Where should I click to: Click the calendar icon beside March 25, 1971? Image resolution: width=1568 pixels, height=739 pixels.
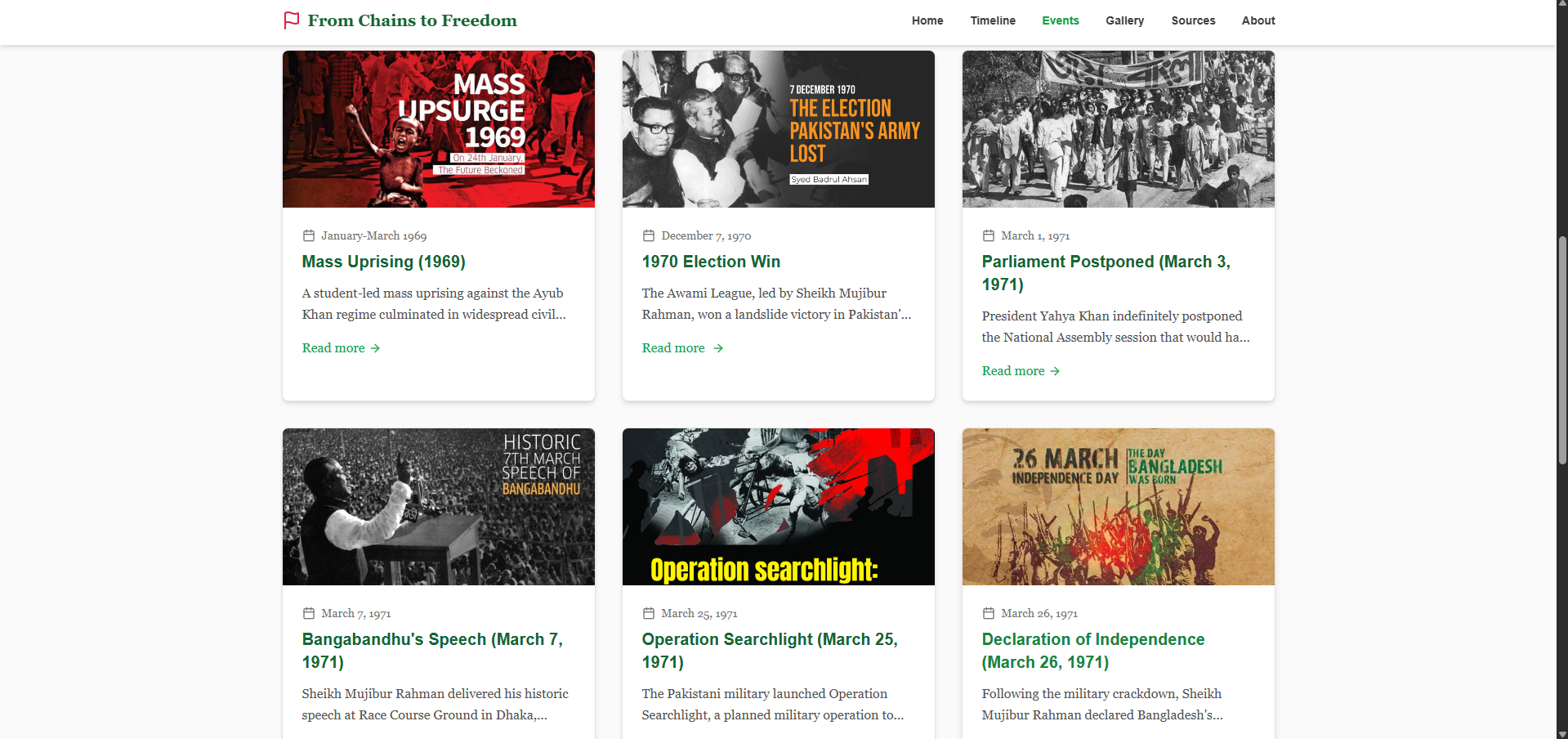click(x=649, y=613)
